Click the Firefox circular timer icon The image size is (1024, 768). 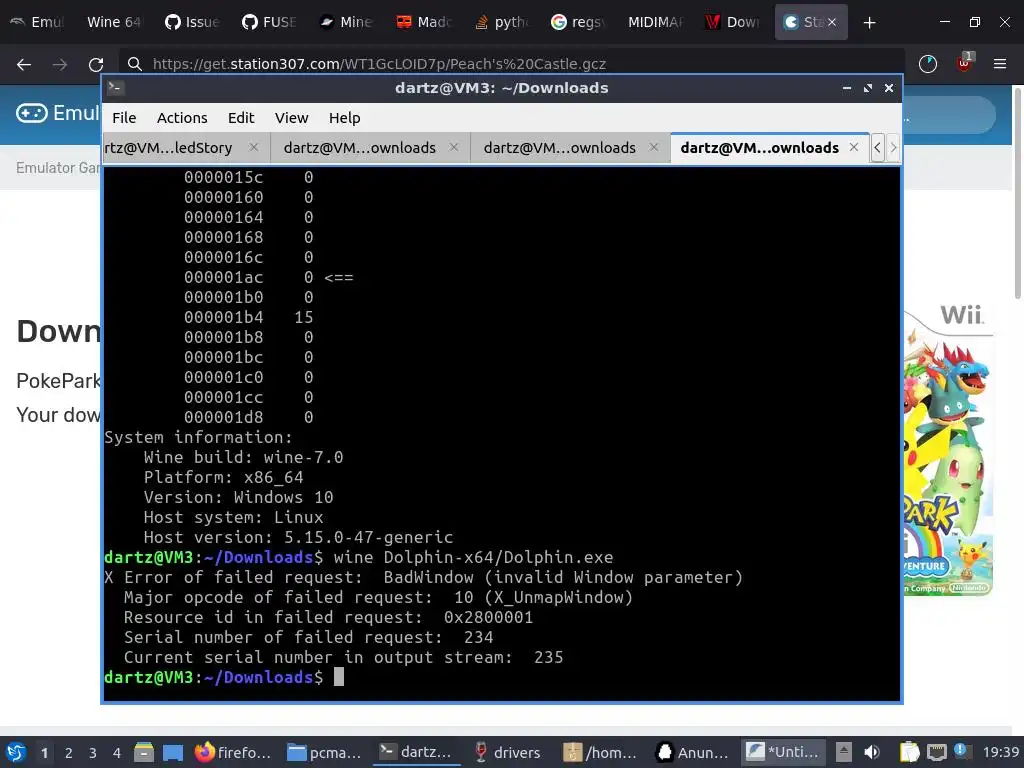click(x=927, y=63)
